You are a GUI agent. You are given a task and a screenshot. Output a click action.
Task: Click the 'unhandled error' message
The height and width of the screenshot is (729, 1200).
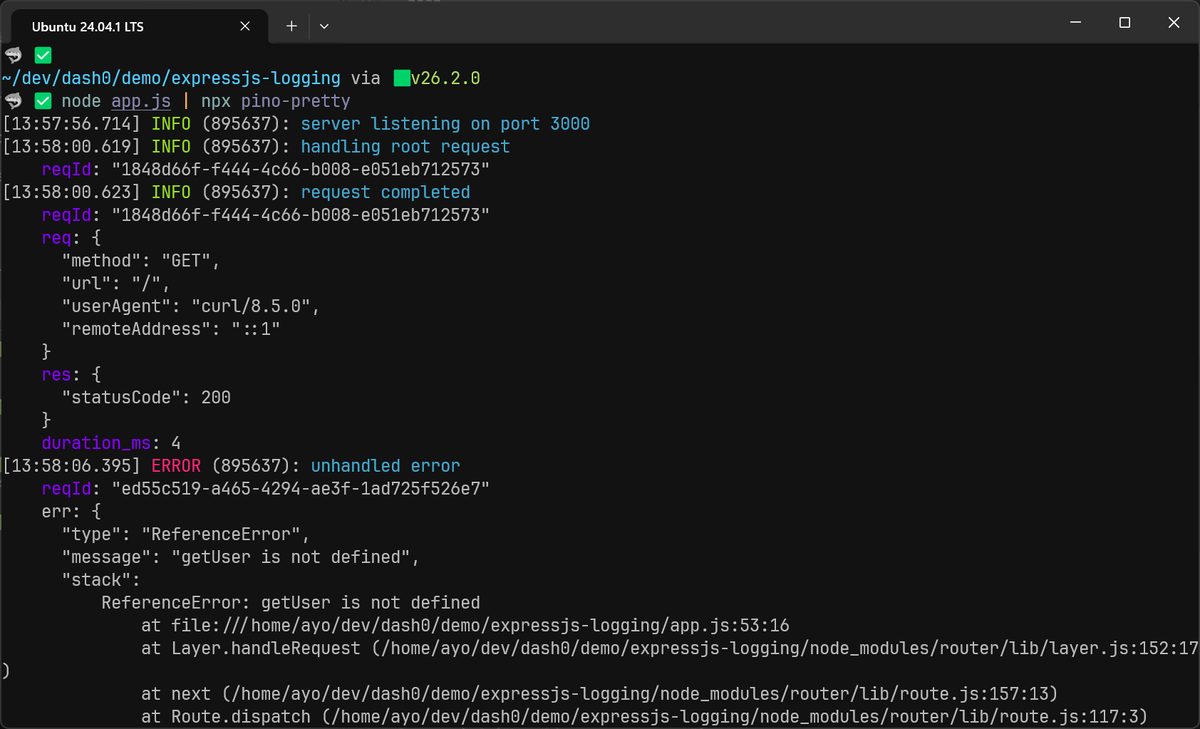point(385,466)
